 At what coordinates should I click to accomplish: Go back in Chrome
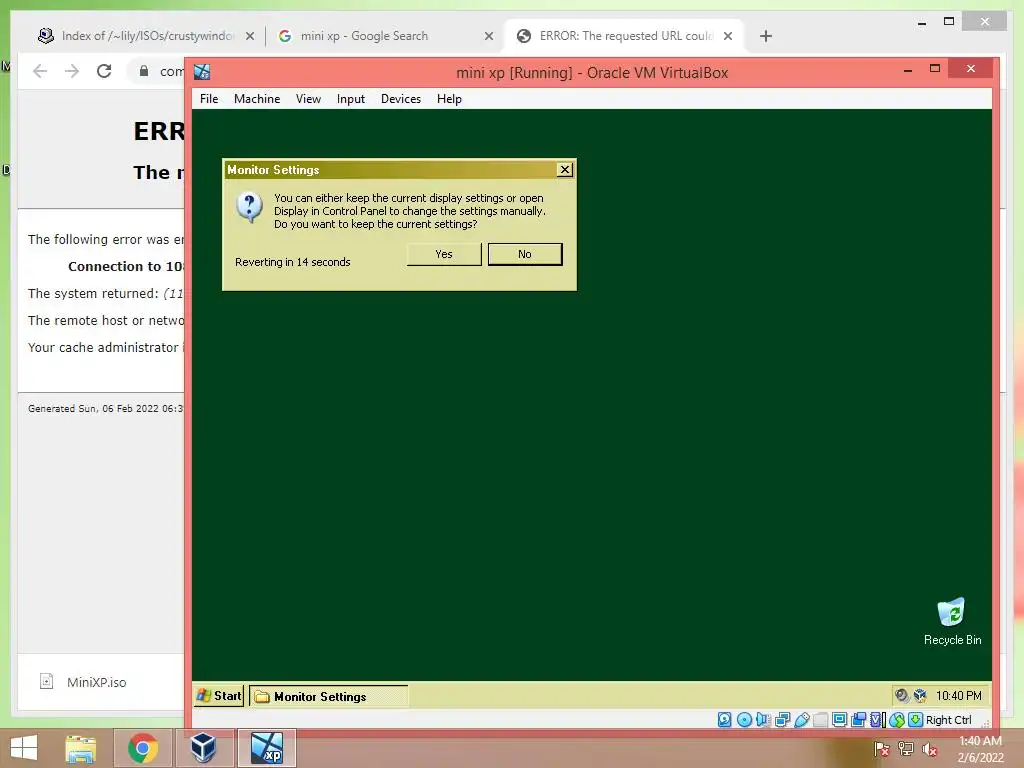click(x=40, y=71)
